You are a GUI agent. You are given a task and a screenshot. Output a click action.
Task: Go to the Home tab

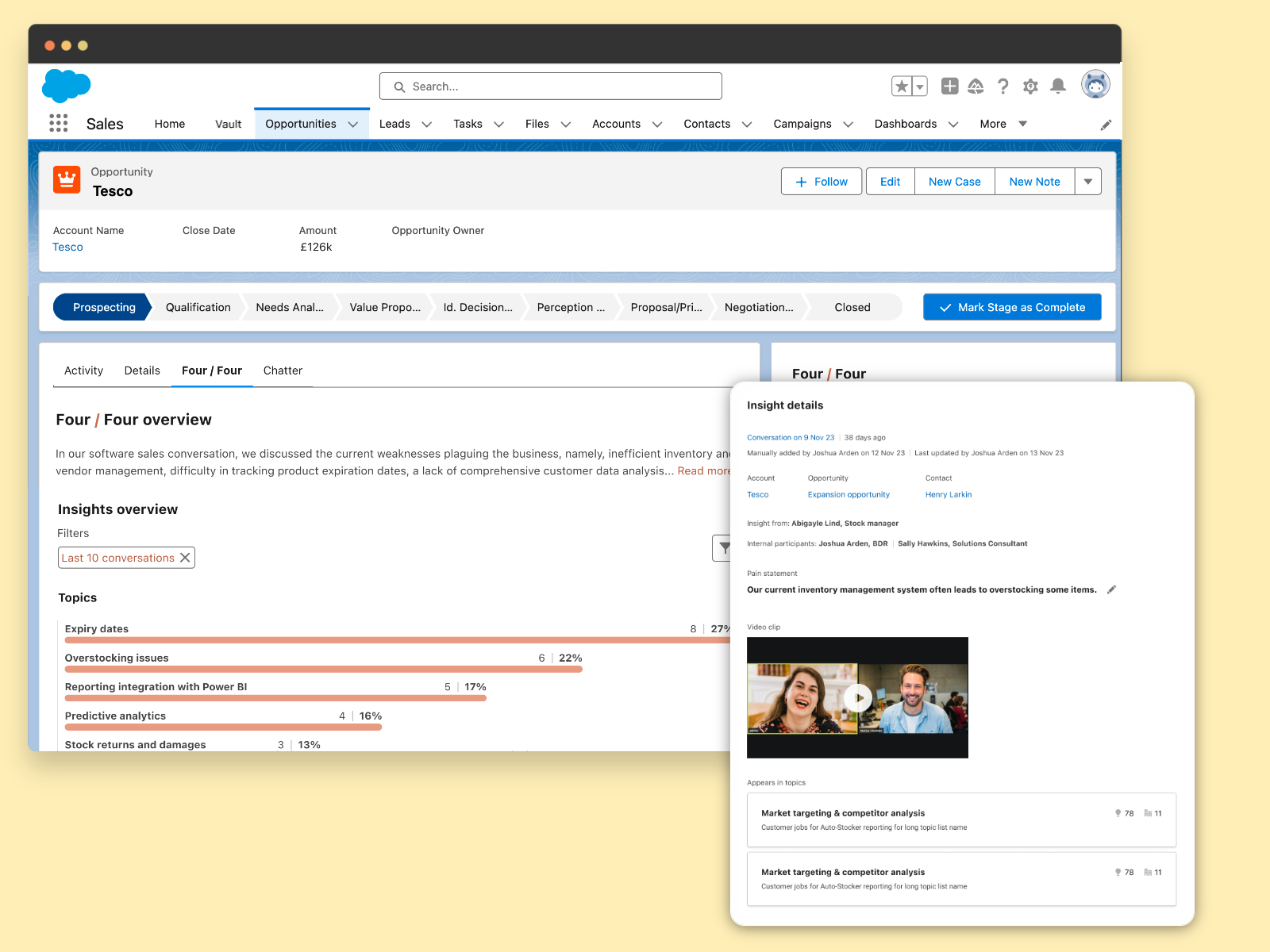click(x=170, y=124)
